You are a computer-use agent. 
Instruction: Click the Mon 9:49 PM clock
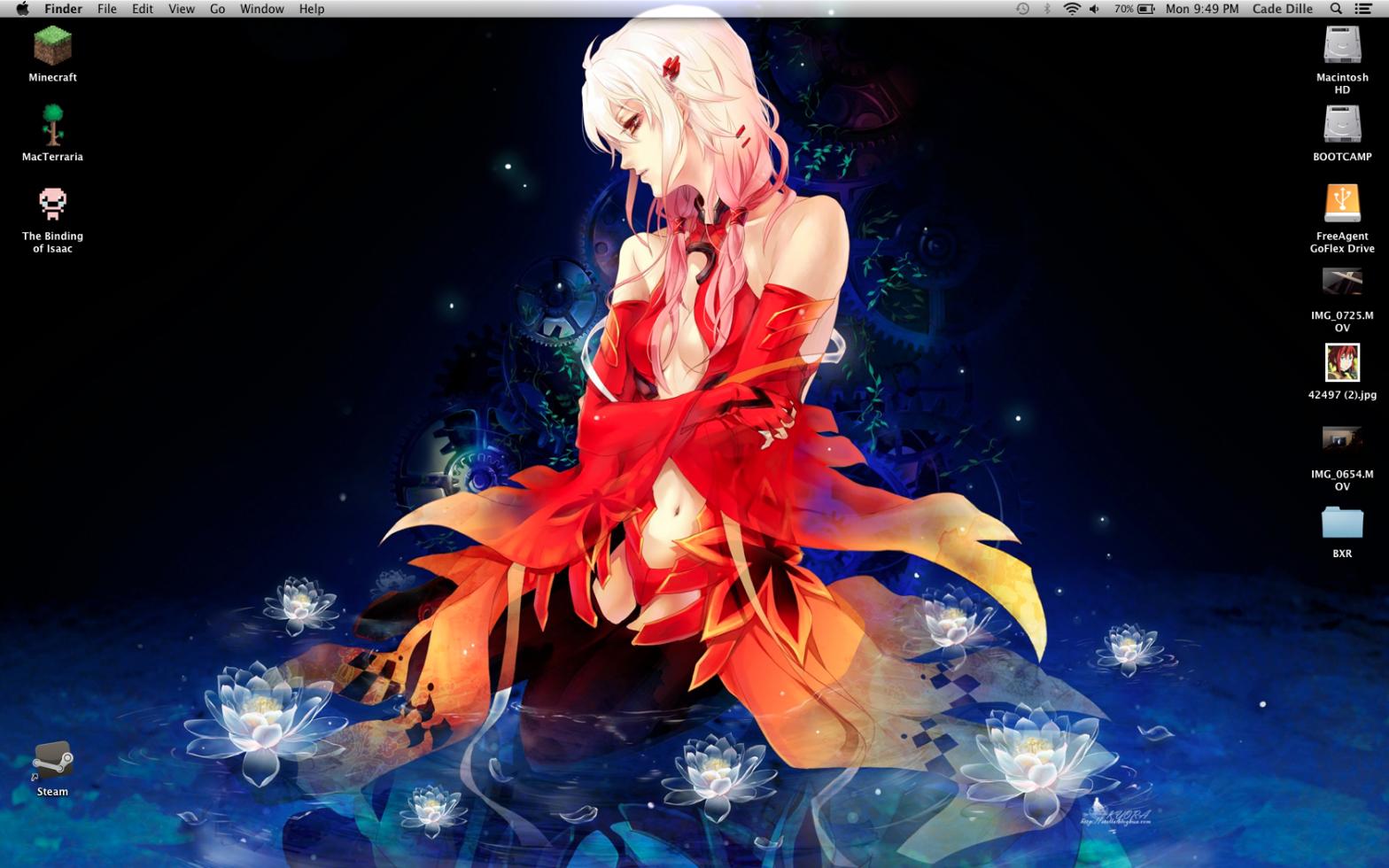pos(1202,9)
